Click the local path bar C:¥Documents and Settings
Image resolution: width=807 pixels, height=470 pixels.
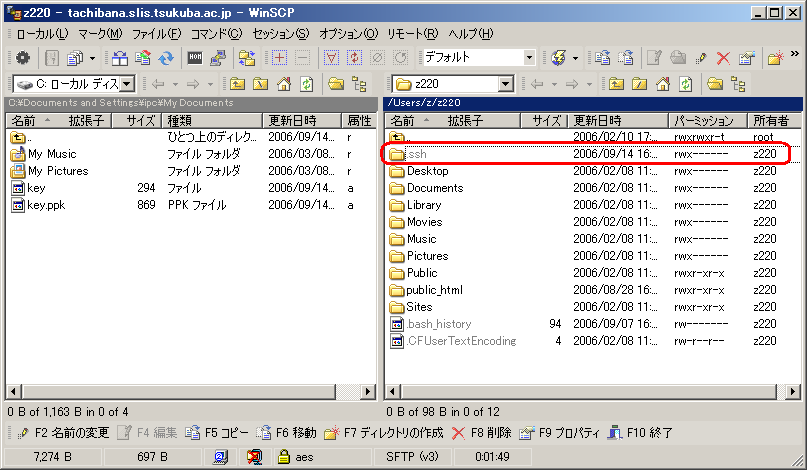(191, 103)
